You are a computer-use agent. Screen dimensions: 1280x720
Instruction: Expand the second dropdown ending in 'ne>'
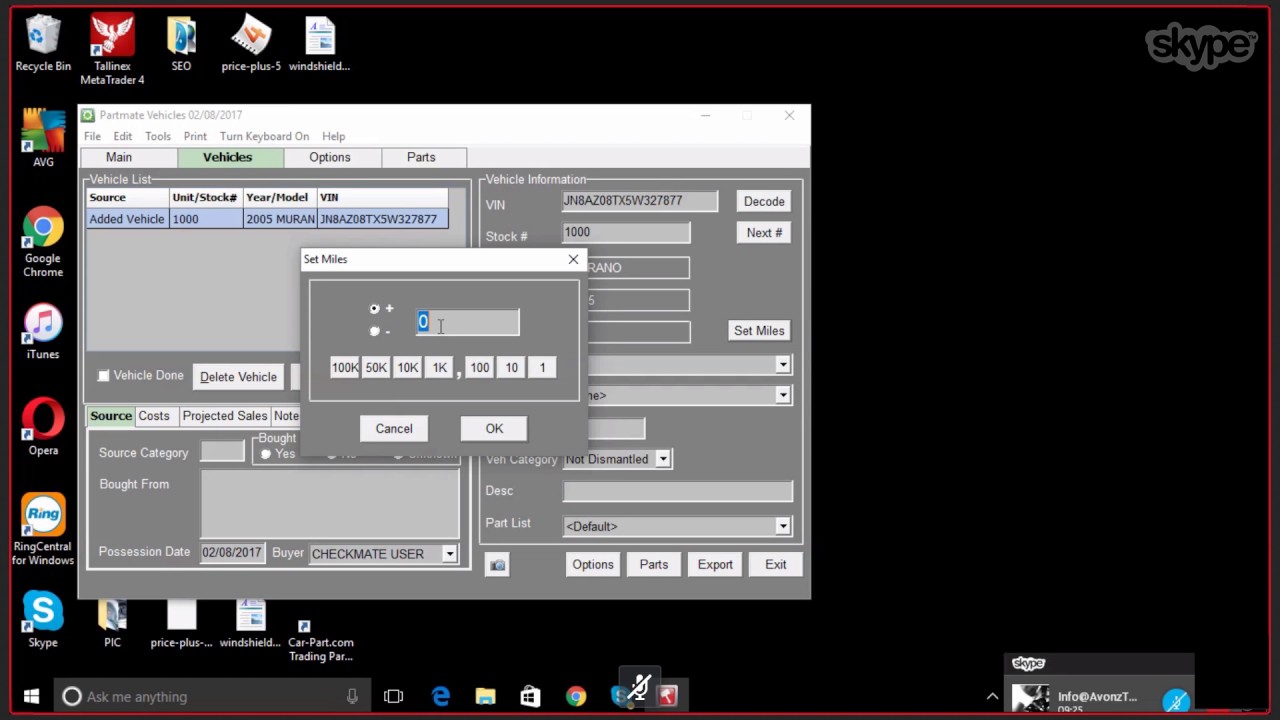pos(783,395)
